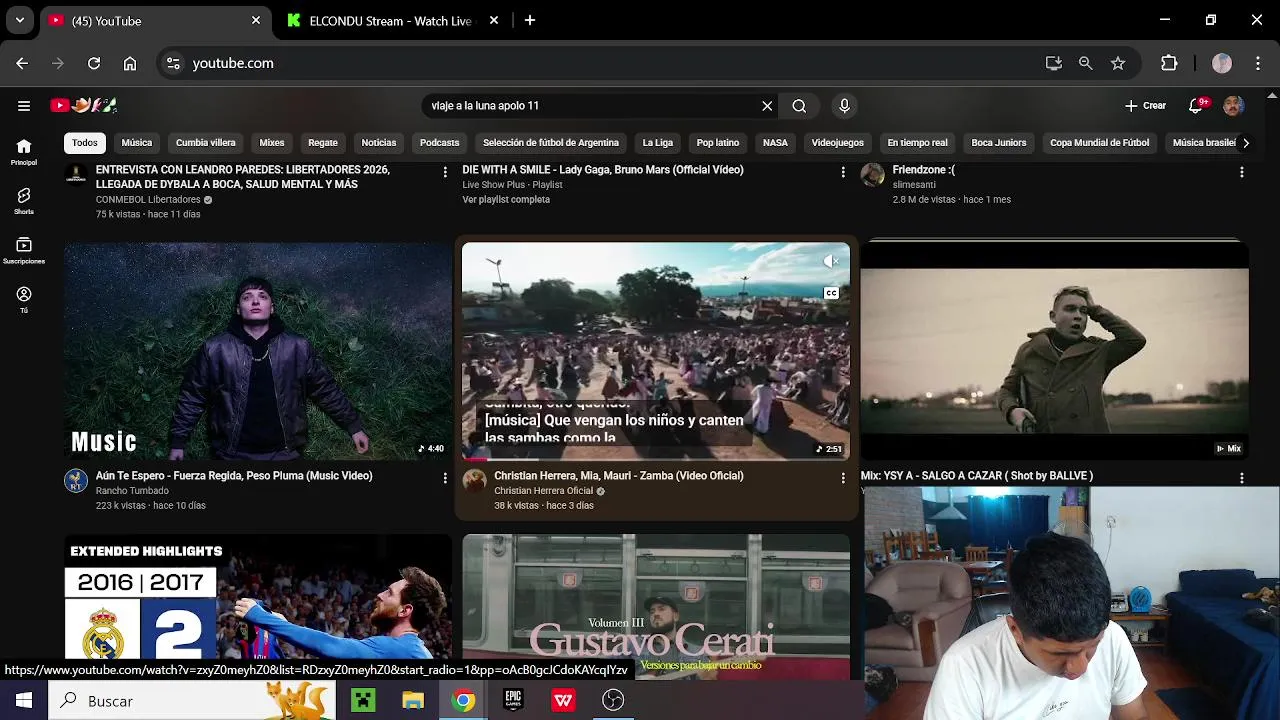Open options for YSY A mix

1241,478
